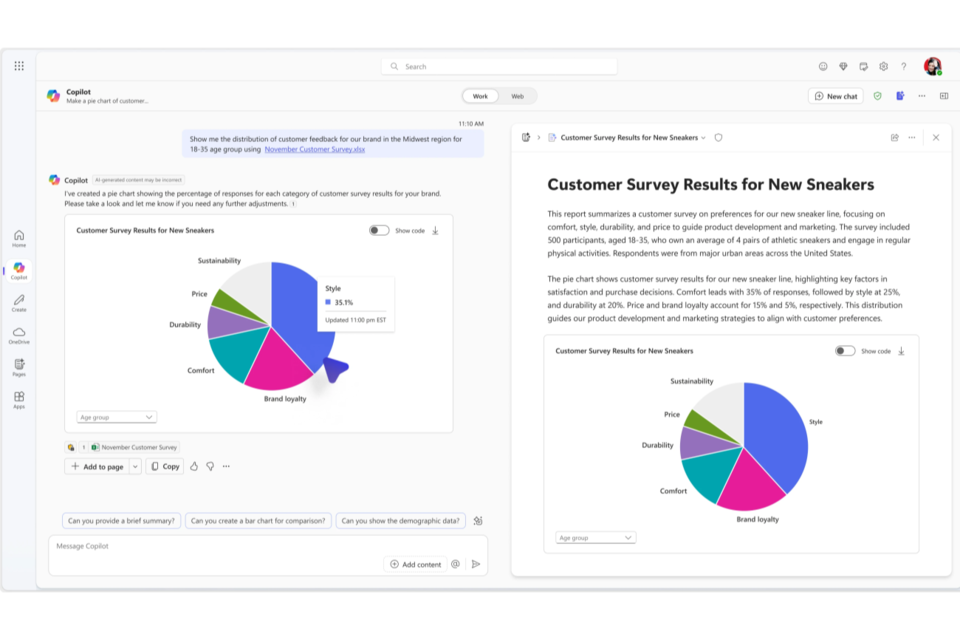960x640 pixels.
Task: Download the chart in the chat panel
Action: click(435, 230)
